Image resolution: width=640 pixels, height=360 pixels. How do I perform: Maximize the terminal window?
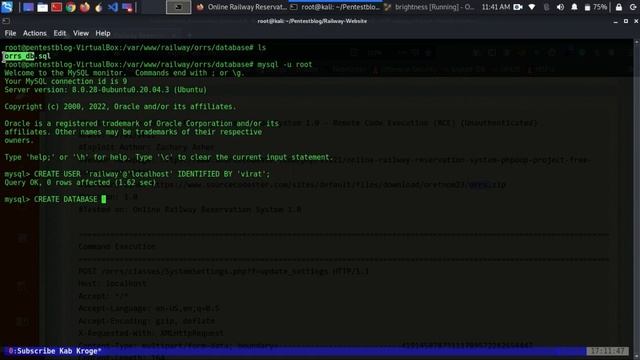pyautogui.click(x=626, y=21)
